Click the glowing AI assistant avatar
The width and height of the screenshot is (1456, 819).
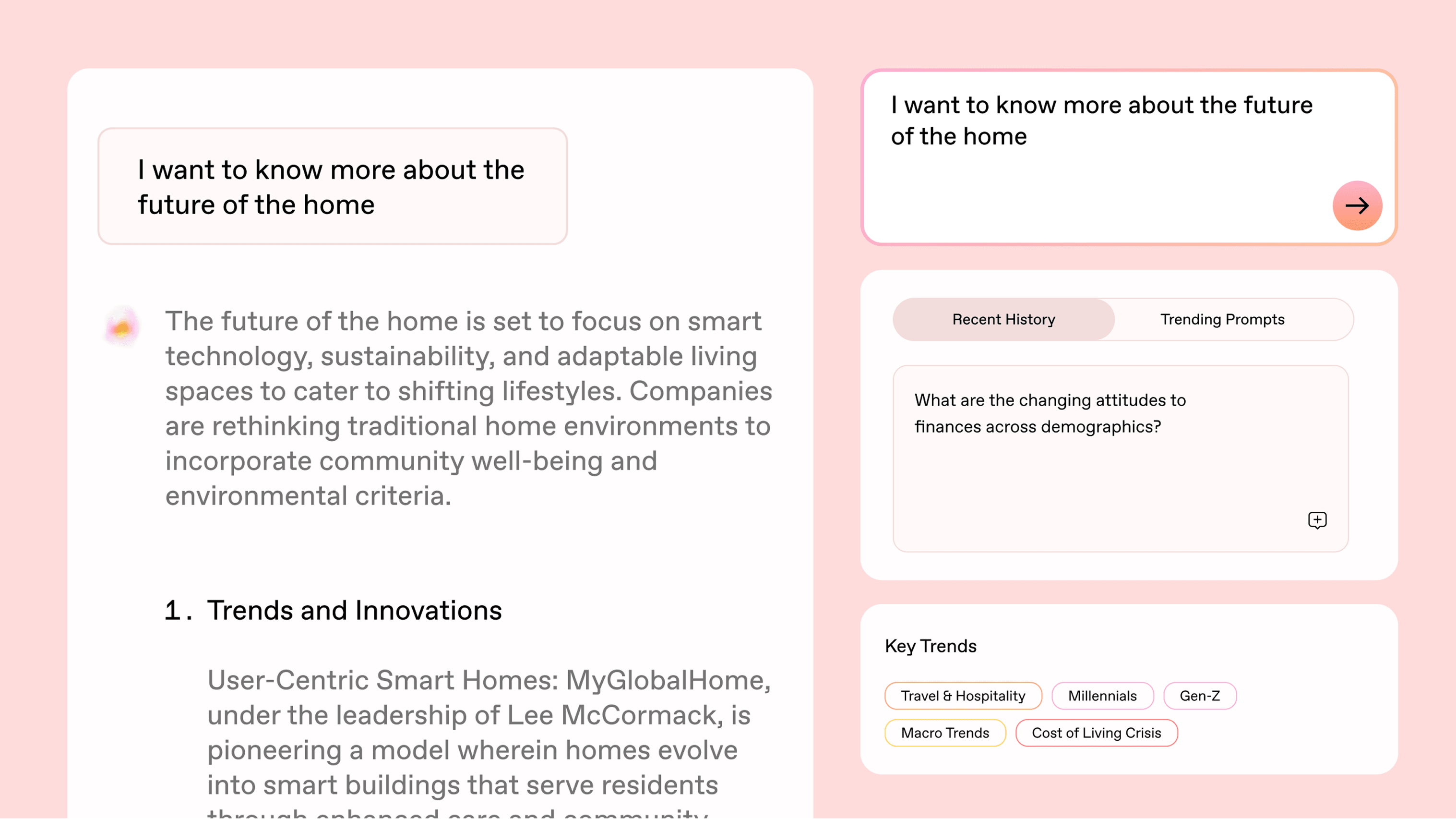122,326
